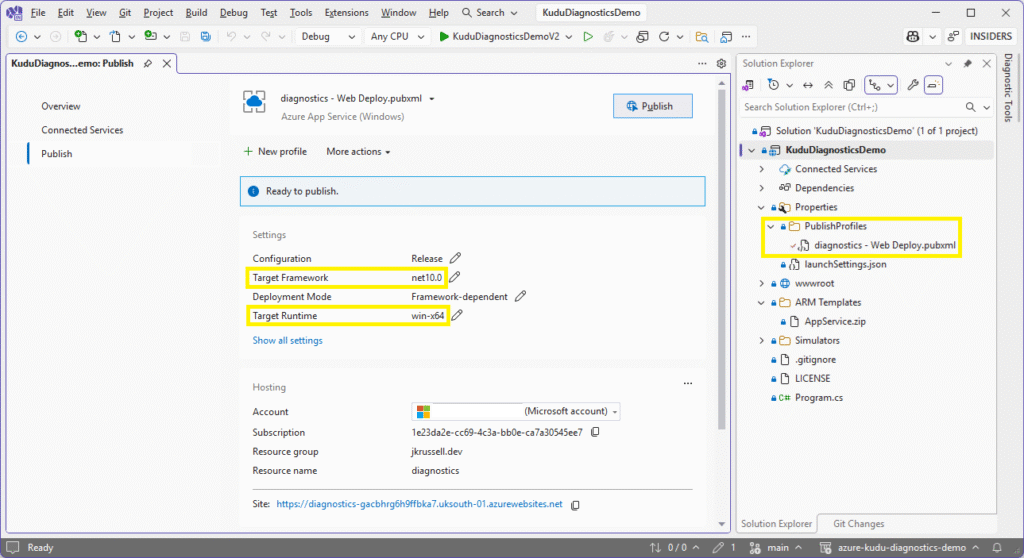Collapse the ARM Templates folder
The height and width of the screenshot is (558, 1024).
pyautogui.click(x=761, y=303)
